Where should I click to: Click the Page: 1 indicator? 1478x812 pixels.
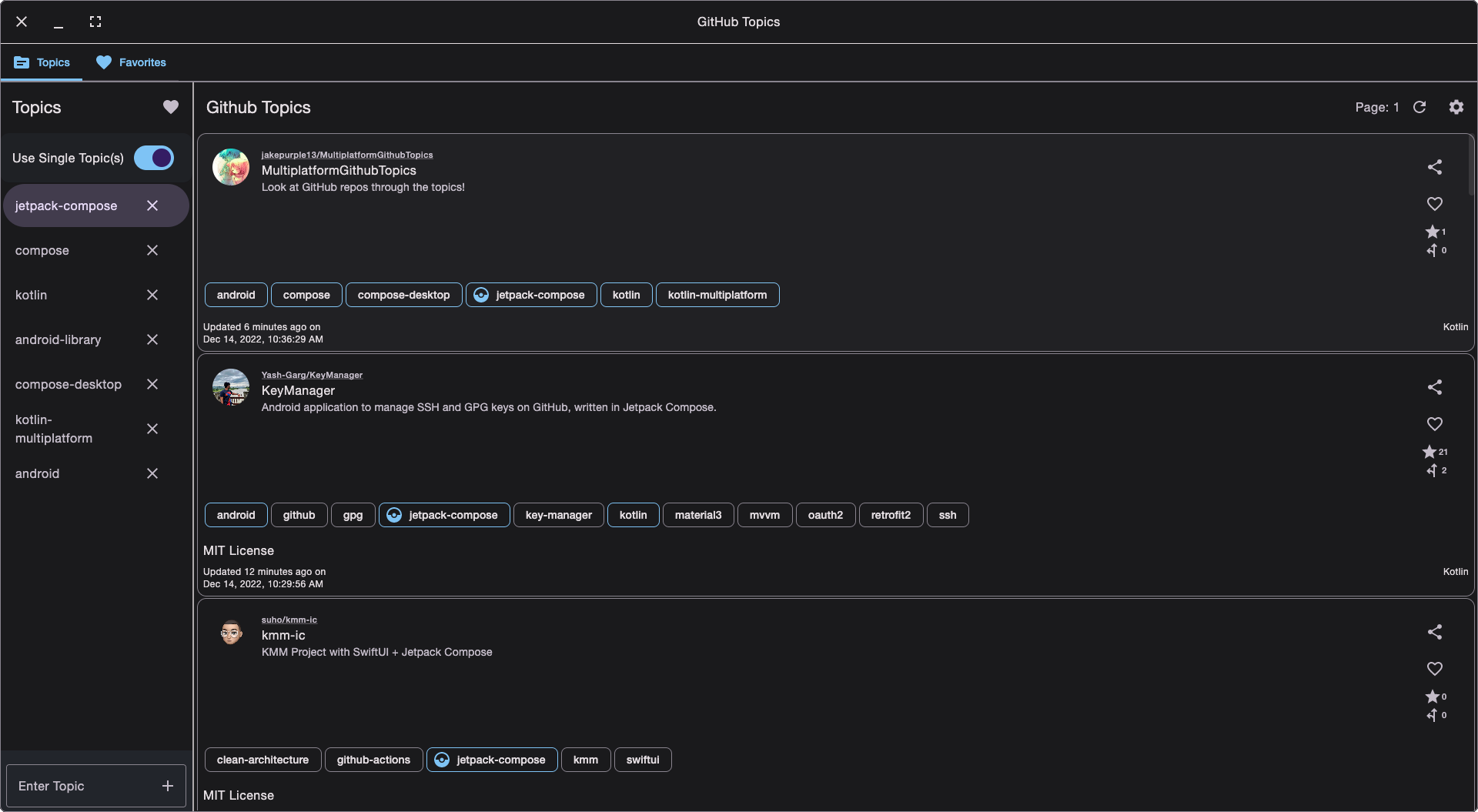[x=1377, y=107]
